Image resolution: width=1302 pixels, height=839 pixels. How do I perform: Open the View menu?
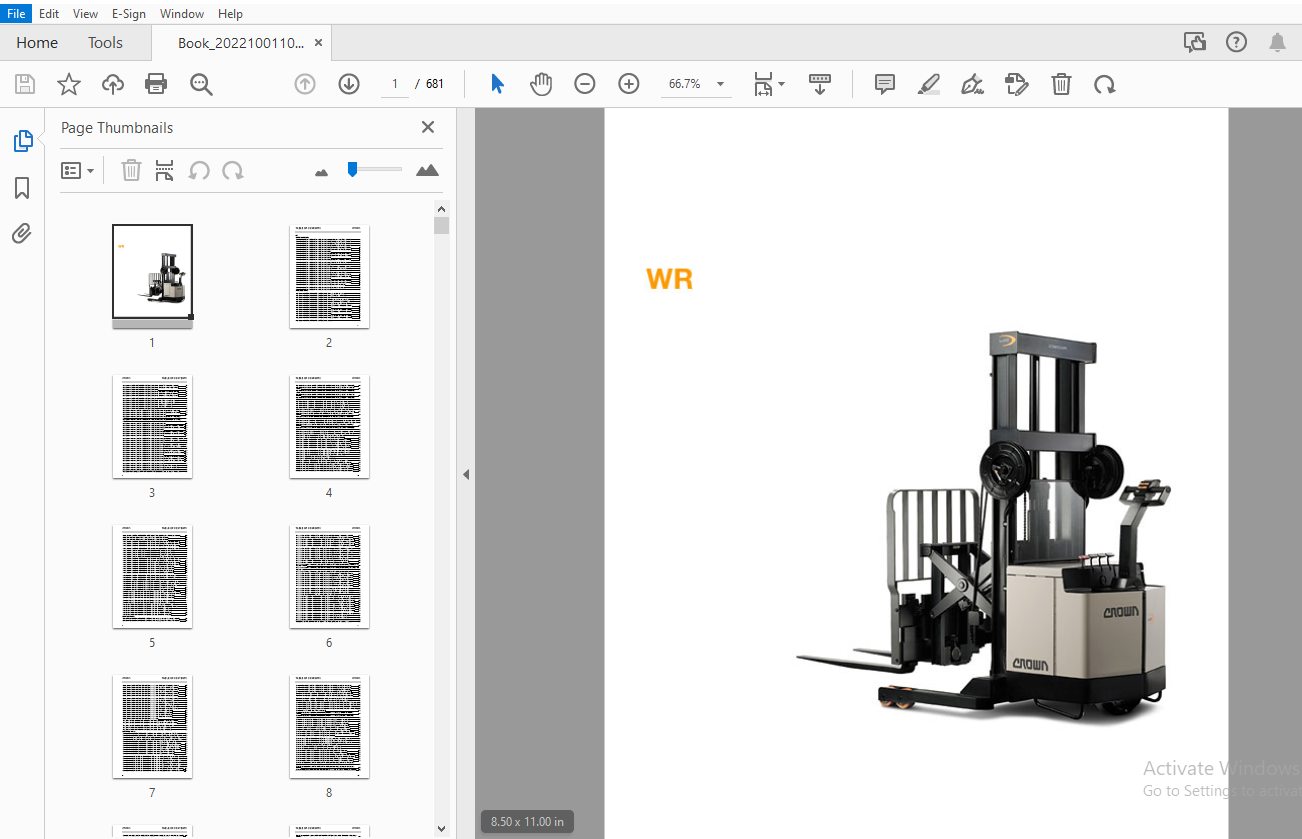(86, 14)
